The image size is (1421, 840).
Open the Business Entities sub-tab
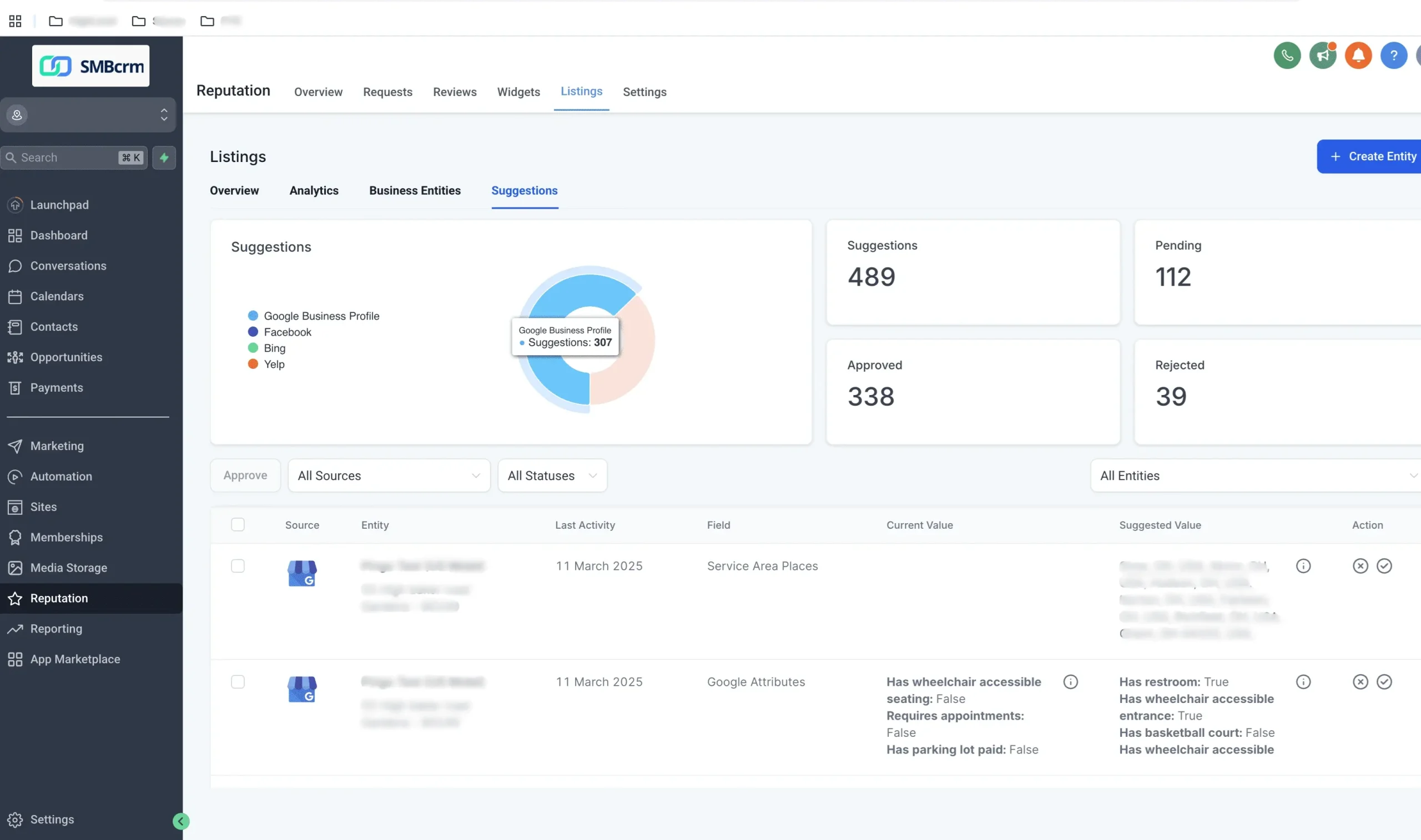[x=415, y=191]
